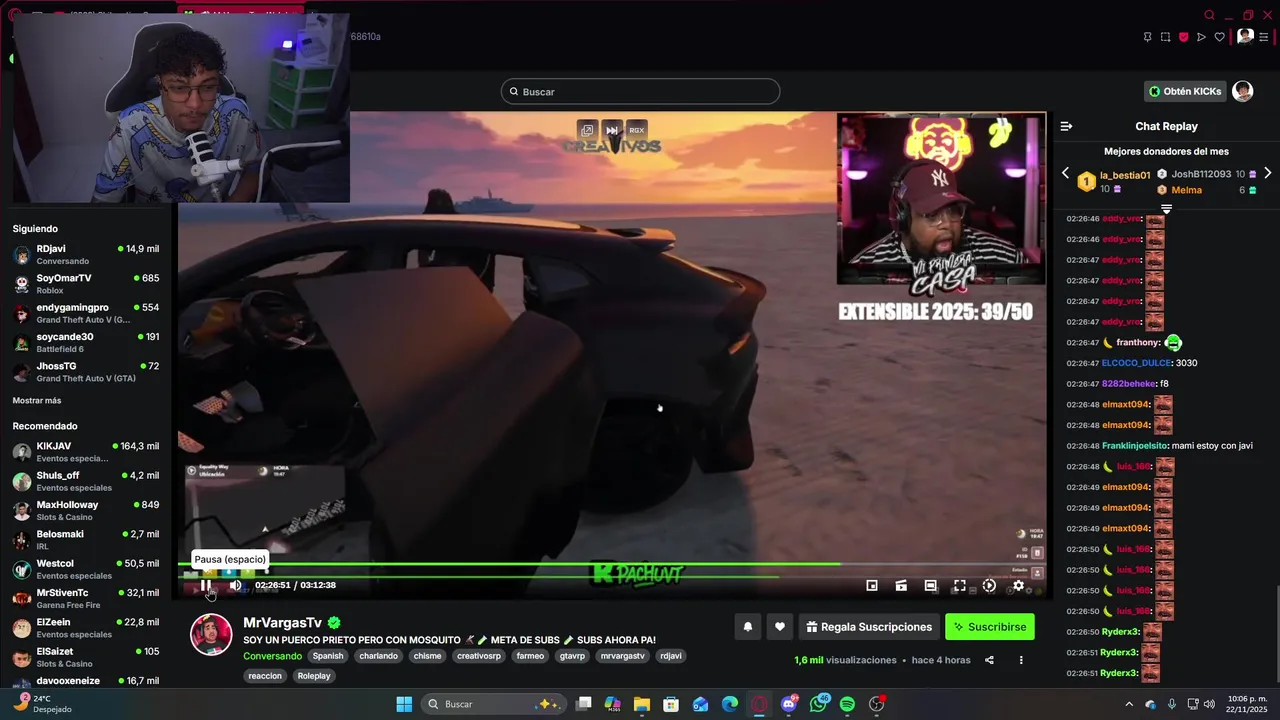
Task: Show next top donors with right arrow
Action: click(1267, 173)
